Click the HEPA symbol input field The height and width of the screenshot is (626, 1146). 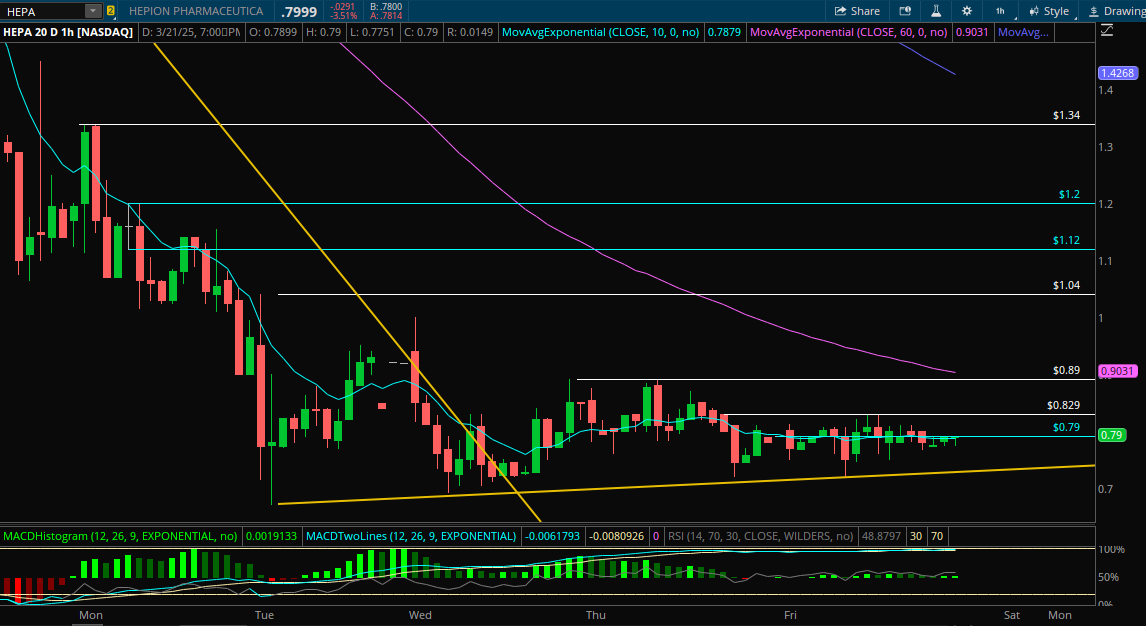tap(44, 11)
